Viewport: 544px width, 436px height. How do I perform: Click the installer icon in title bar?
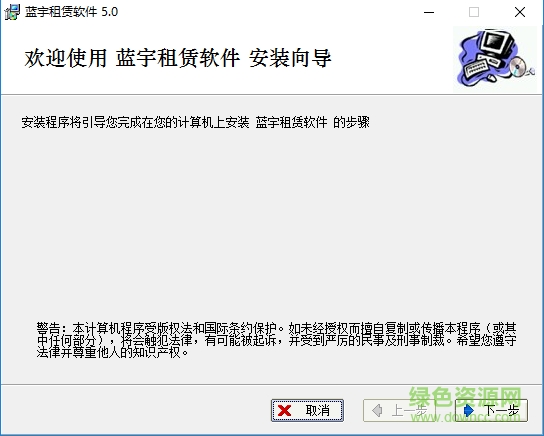[x=12, y=12]
